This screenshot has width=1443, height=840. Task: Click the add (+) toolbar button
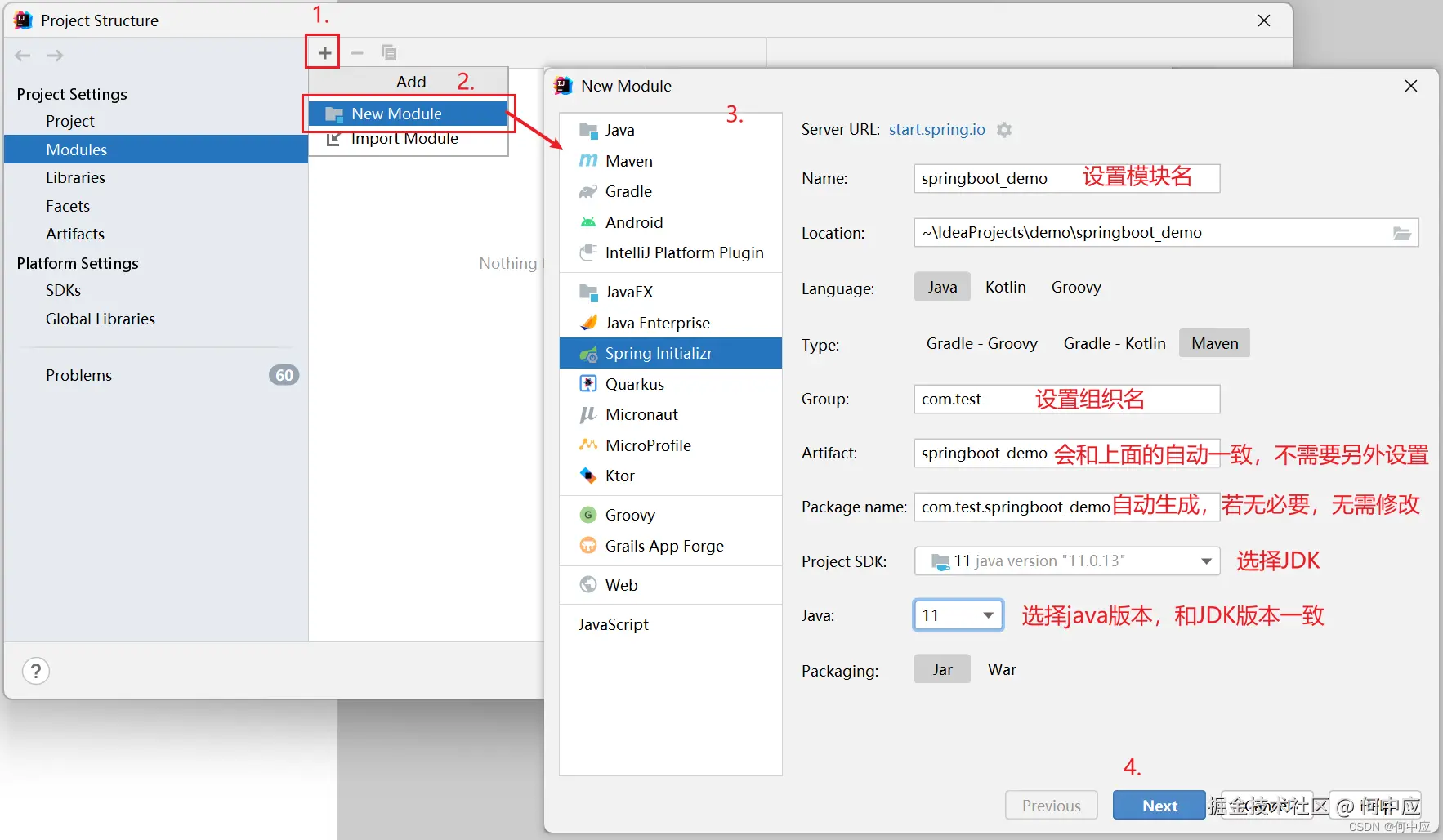324,53
